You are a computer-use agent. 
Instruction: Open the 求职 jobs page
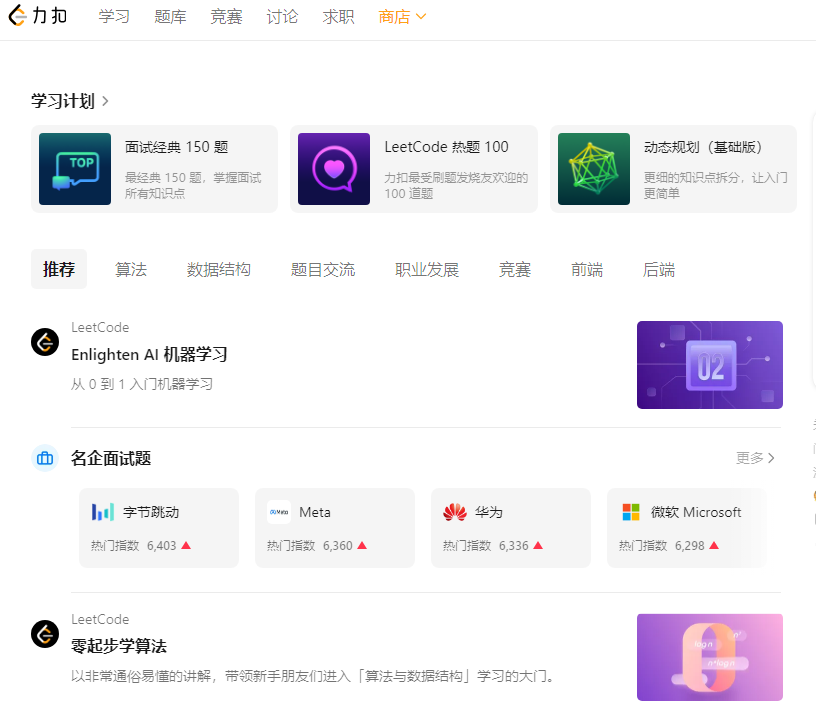click(338, 17)
